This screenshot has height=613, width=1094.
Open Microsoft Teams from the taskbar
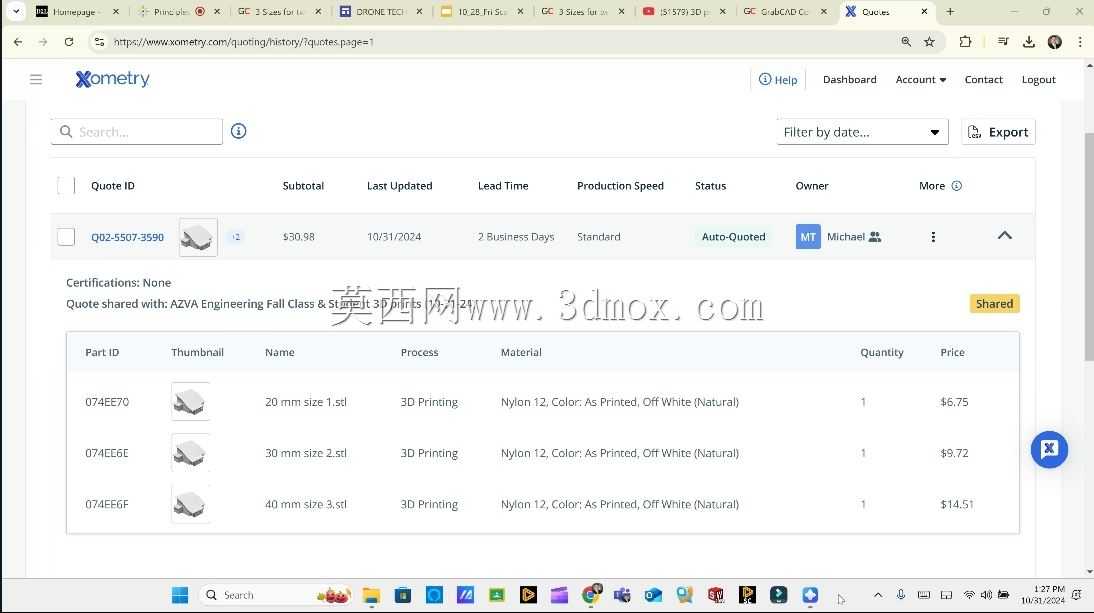pyautogui.click(x=622, y=595)
